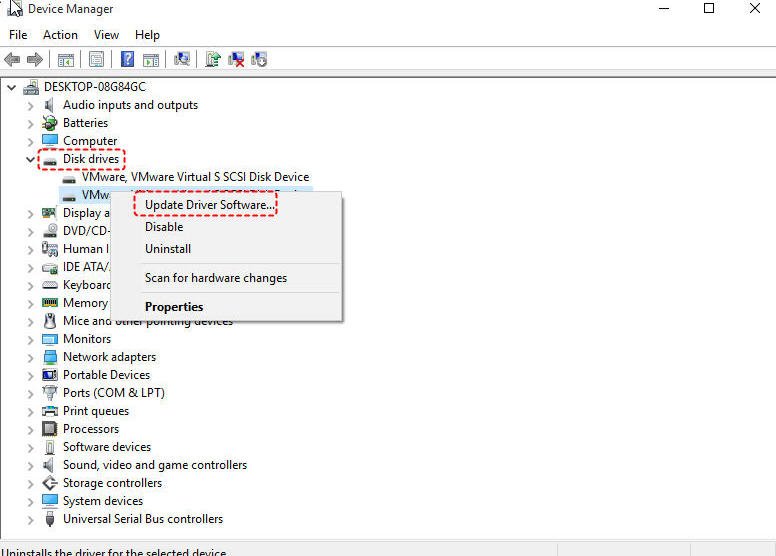776x556 pixels.
Task: Select the Ports (COM & LPT) label
Action: coord(114,393)
